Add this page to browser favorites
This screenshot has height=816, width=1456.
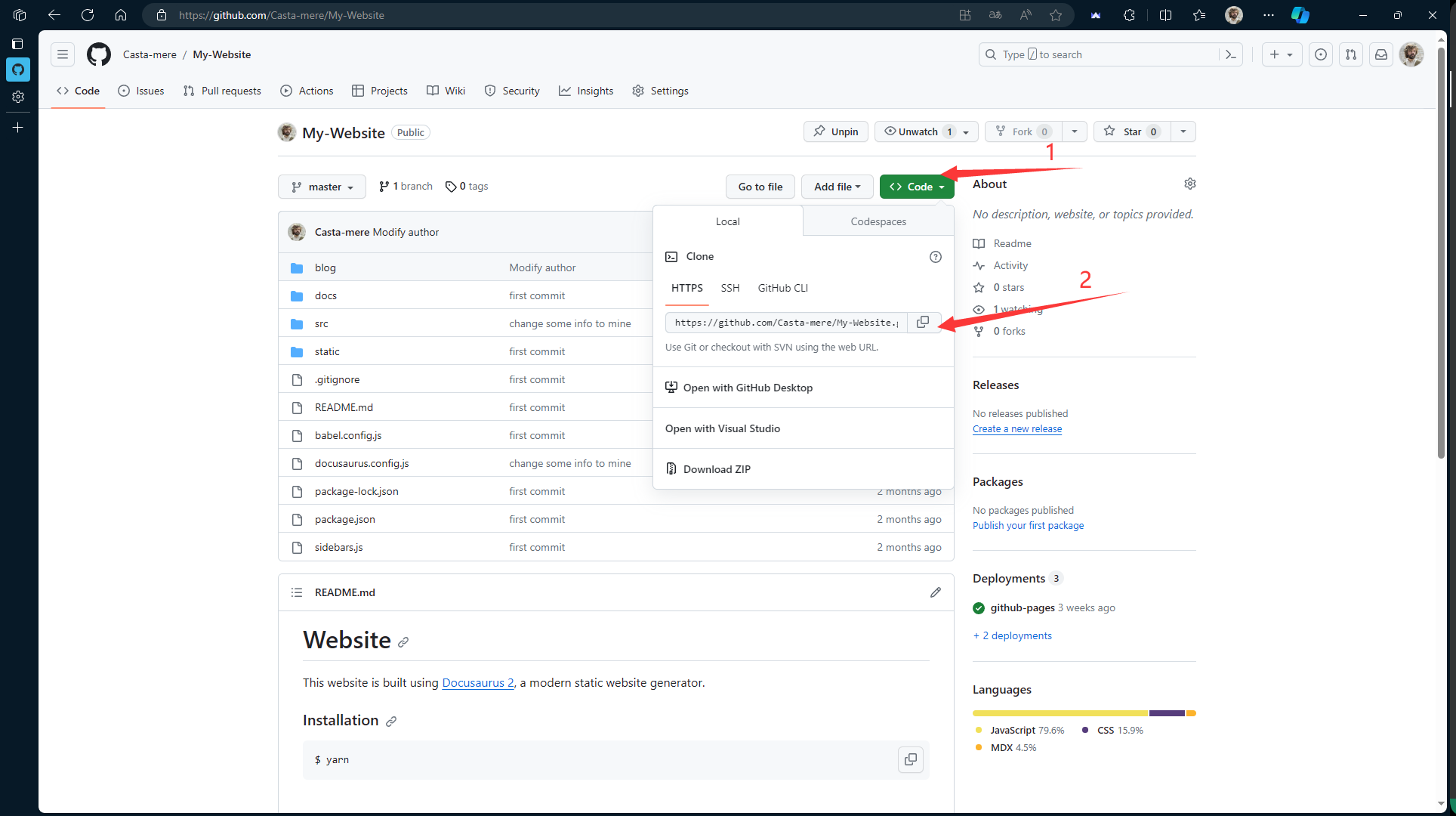1056,15
